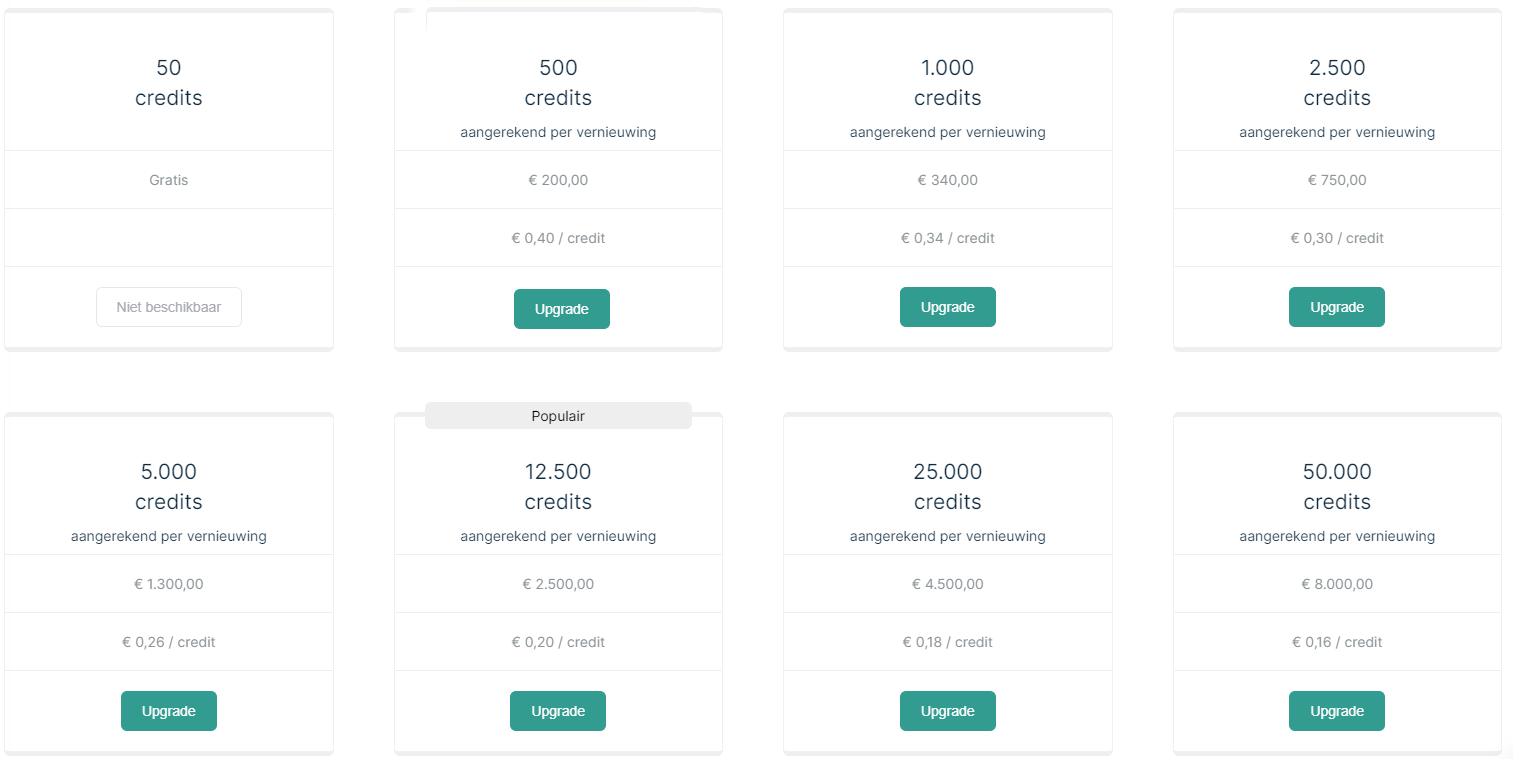
Task: Upgrade to the 1.000 credits plan
Action: (947, 307)
